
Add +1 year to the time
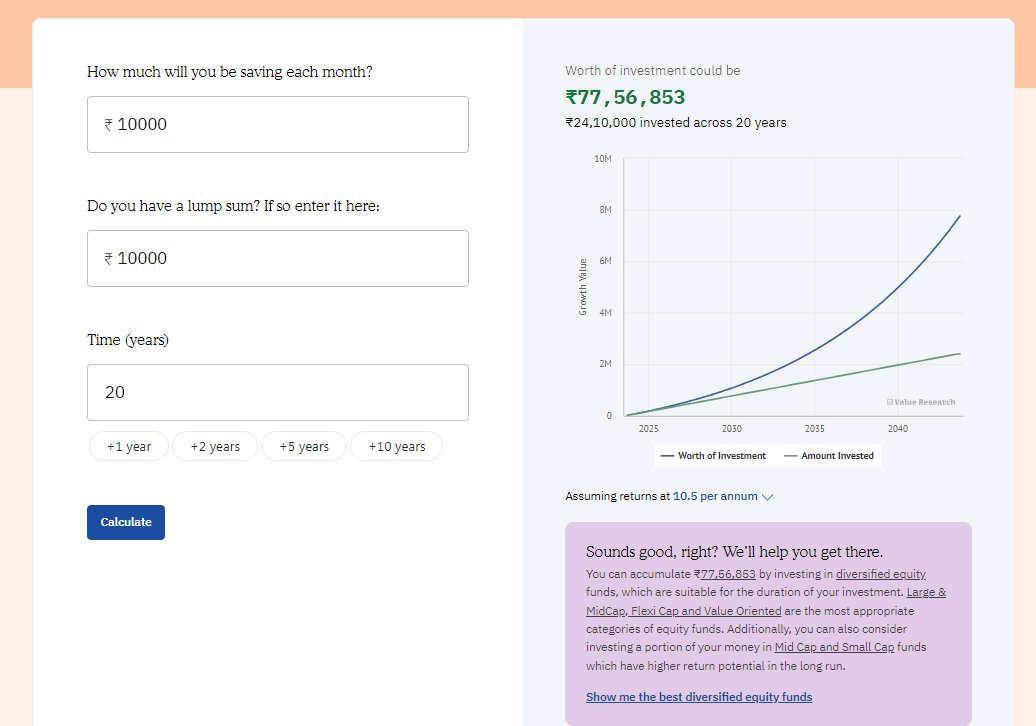129,447
